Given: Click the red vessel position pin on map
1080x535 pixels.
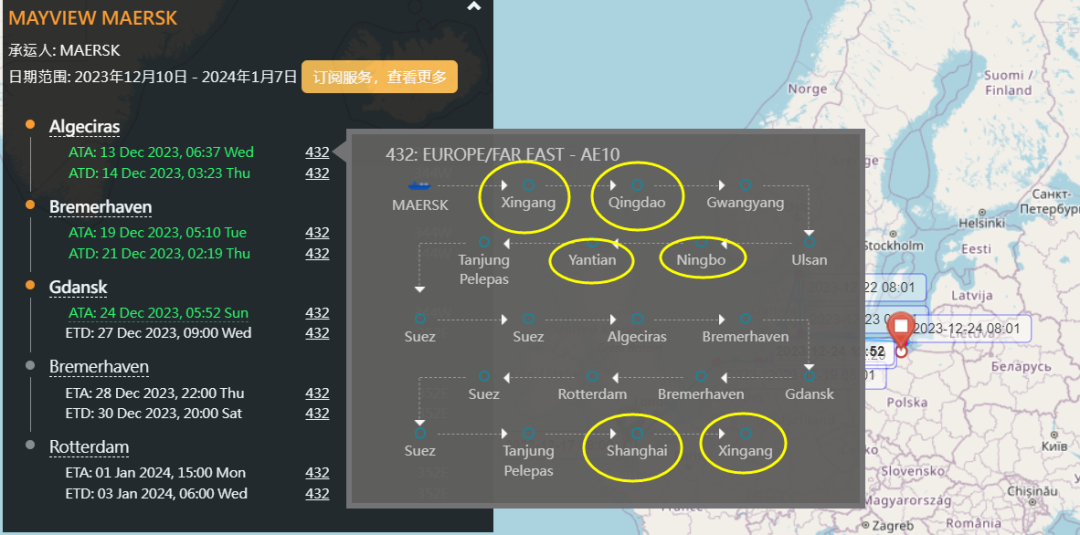Looking at the screenshot, I should pos(900,333).
